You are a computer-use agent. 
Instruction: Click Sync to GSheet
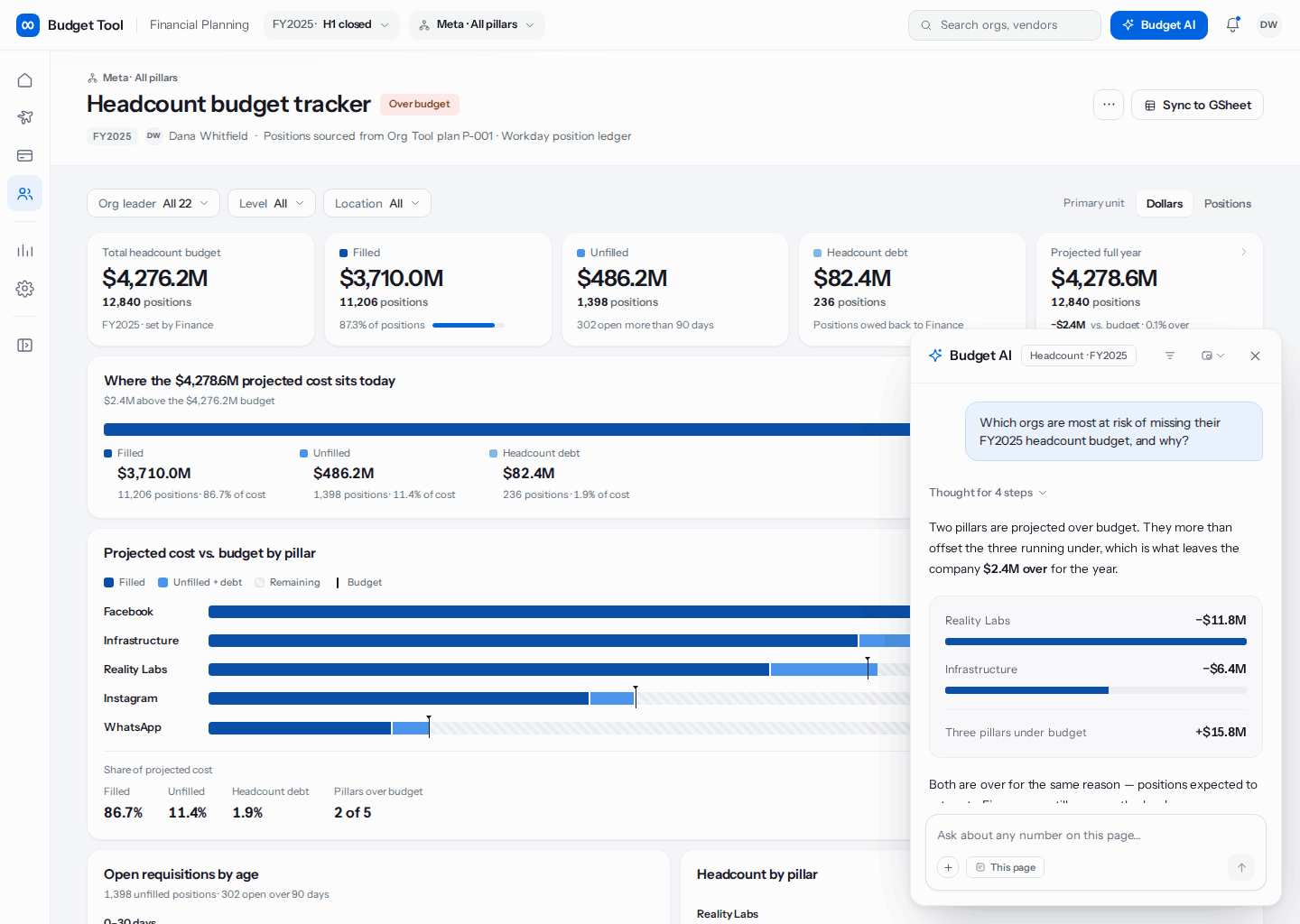click(1197, 105)
